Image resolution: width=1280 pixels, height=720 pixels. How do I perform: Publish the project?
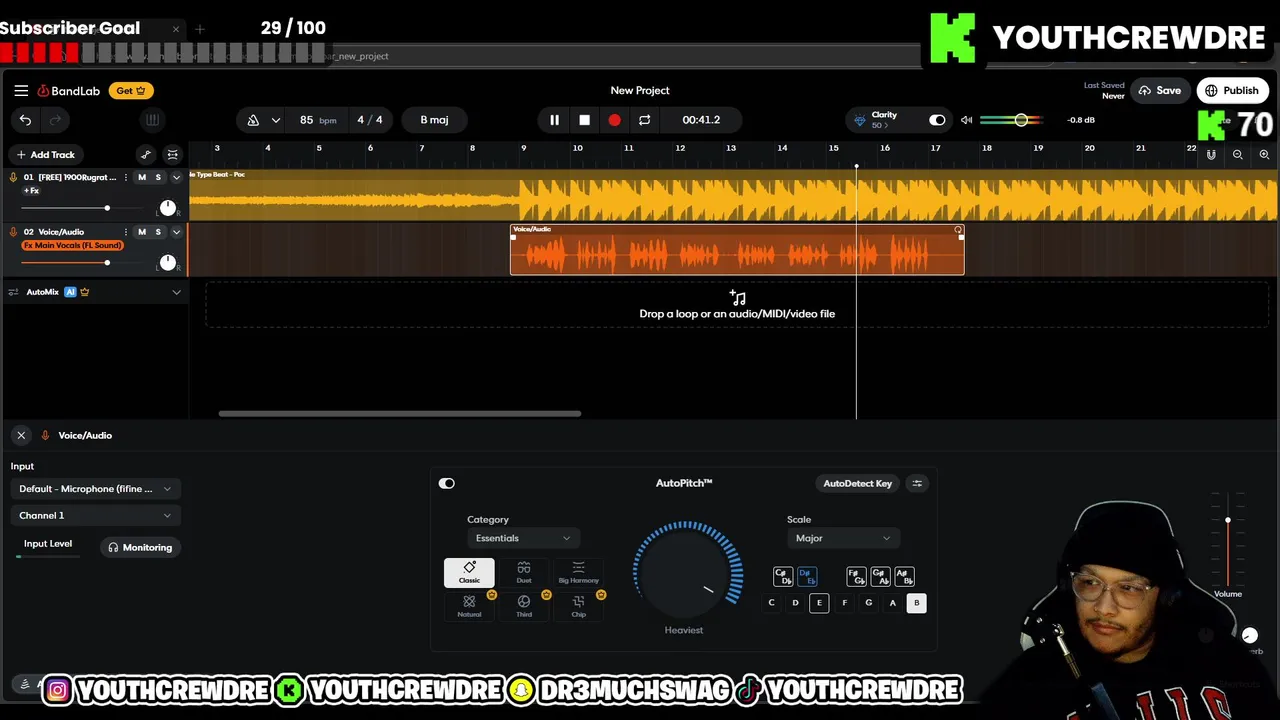pos(1232,90)
